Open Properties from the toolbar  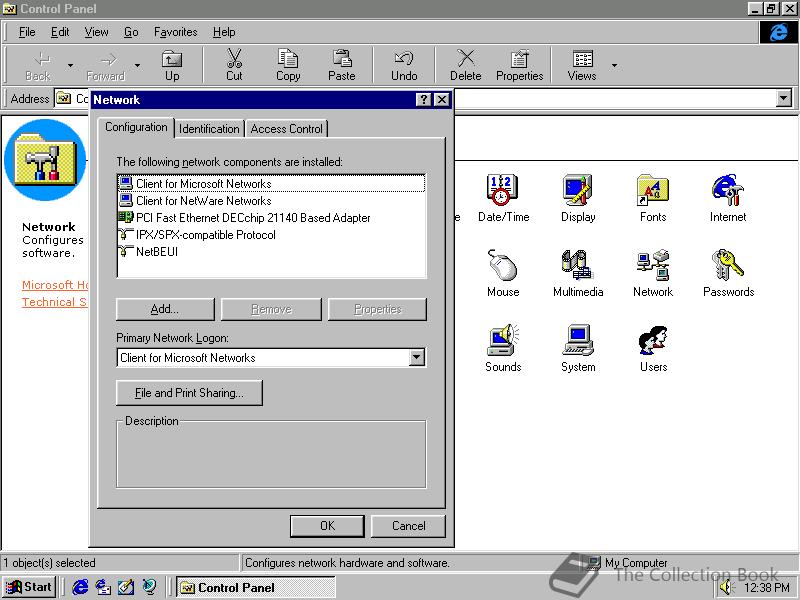pos(519,65)
